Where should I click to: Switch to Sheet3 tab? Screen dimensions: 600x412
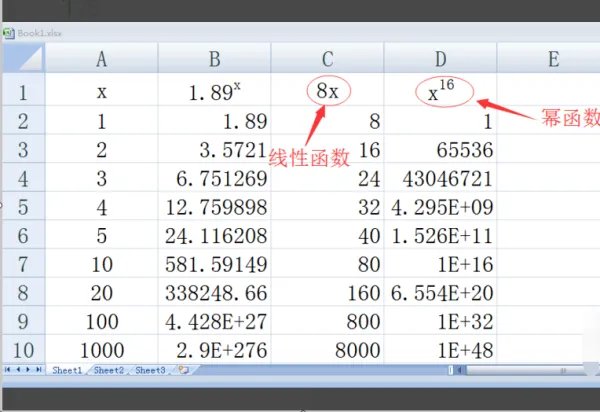[x=150, y=370]
